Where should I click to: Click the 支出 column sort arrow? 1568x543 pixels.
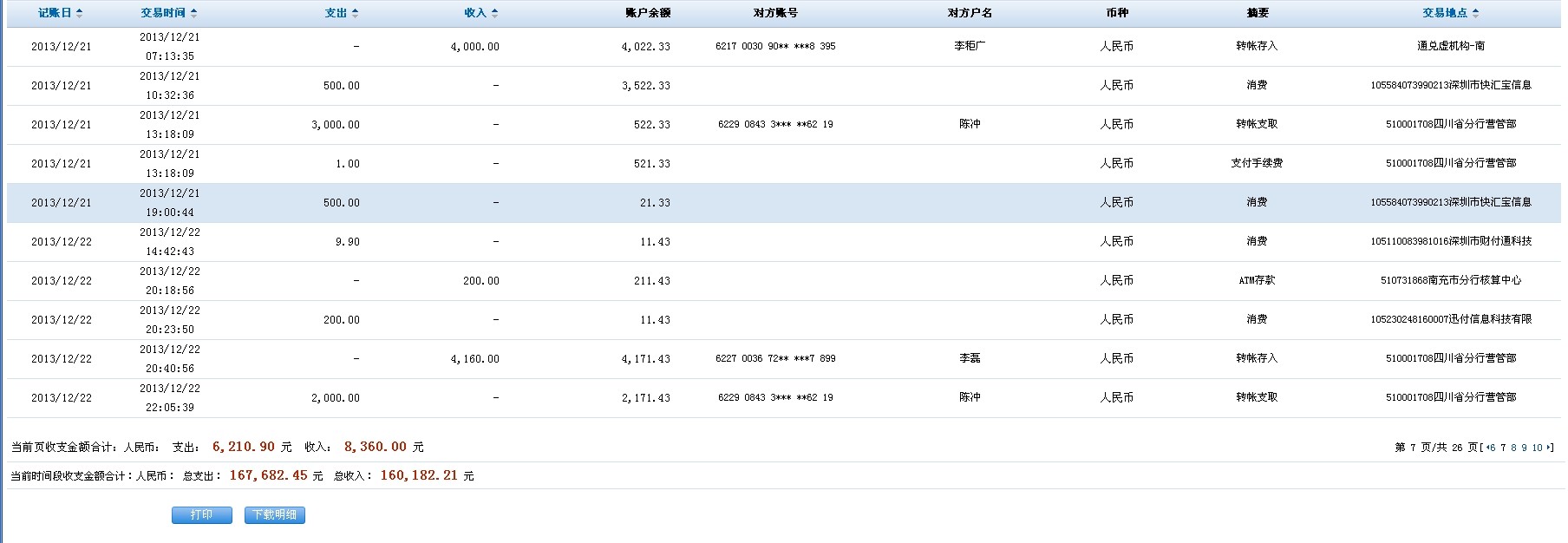356,13
